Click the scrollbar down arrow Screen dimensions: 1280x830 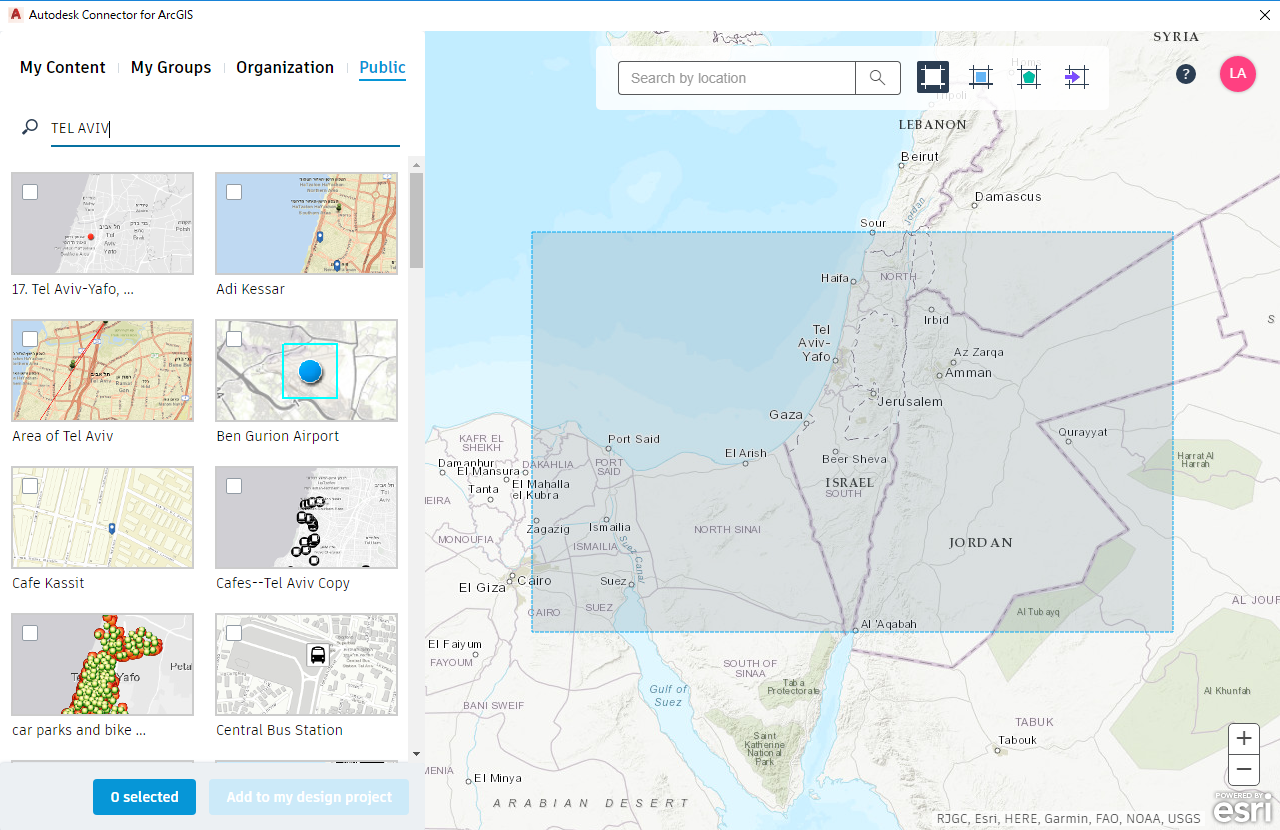click(416, 754)
